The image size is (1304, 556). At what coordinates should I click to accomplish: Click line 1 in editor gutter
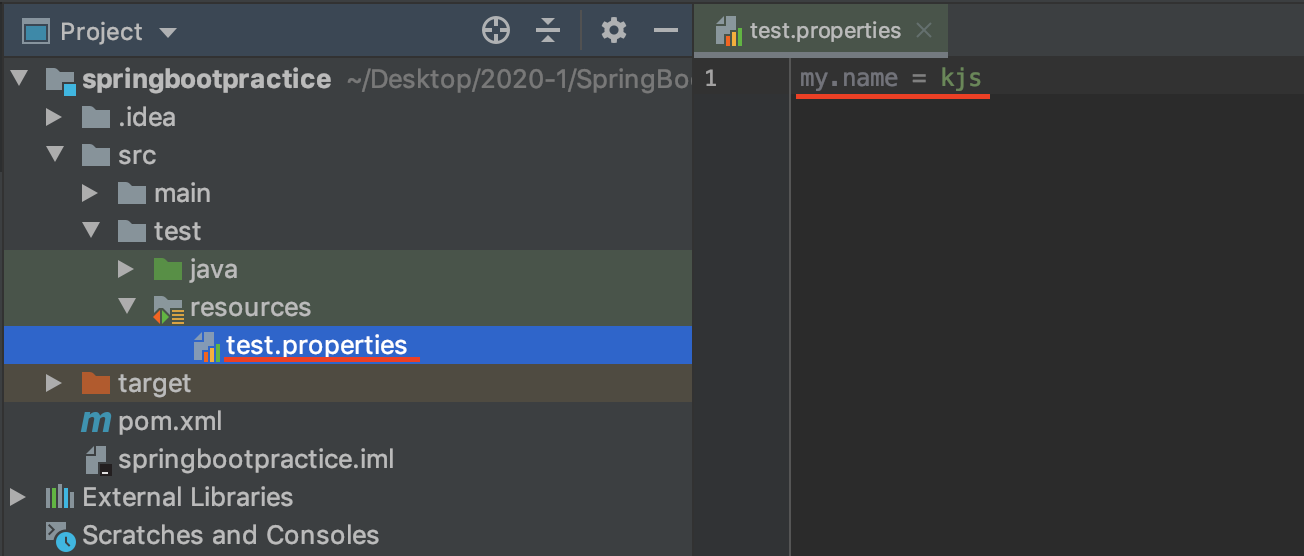[x=710, y=78]
